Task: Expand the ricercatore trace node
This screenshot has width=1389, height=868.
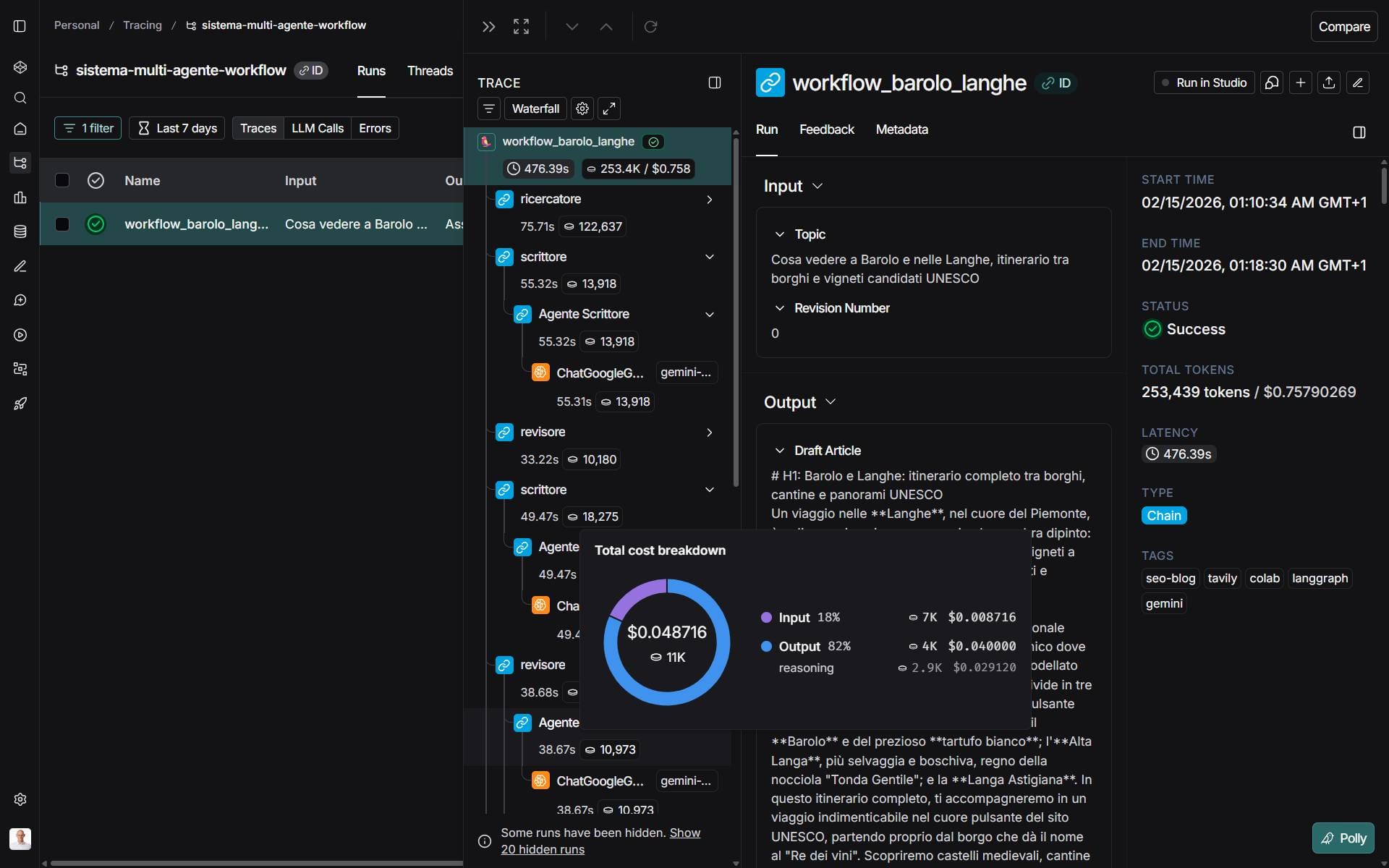Action: (x=709, y=200)
